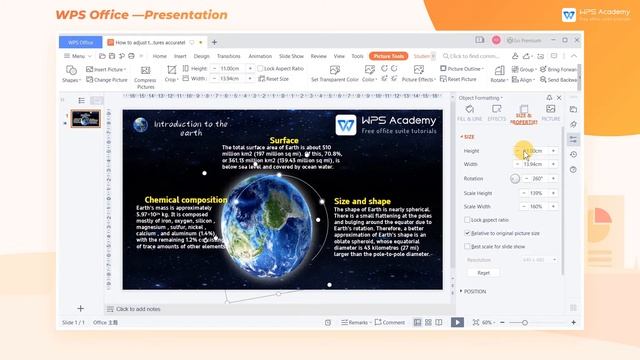The width and height of the screenshot is (640, 360).
Task: Open Picture Outline dropdown
Action: (462, 69)
